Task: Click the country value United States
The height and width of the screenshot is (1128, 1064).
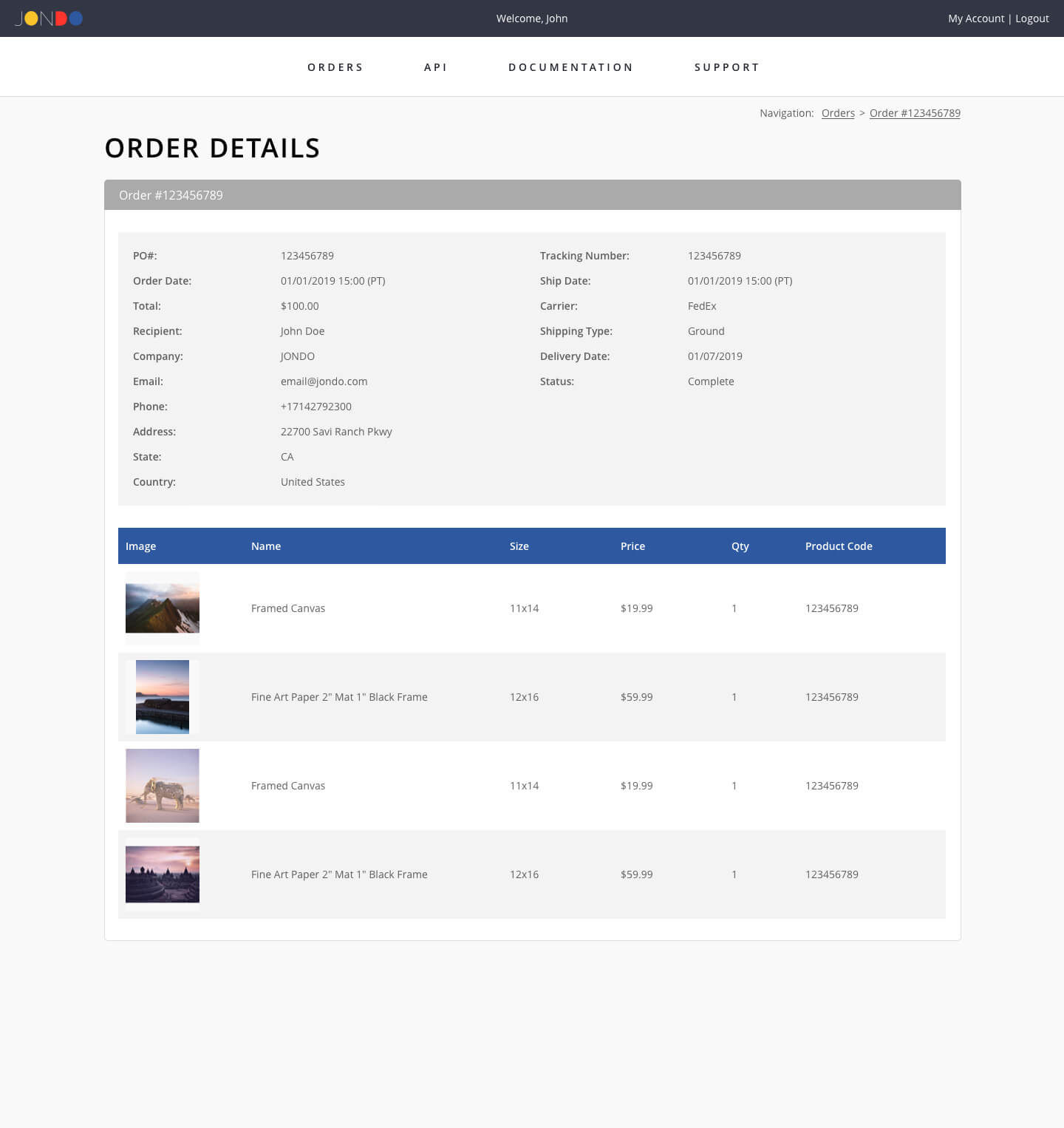Action: (x=313, y=482)
